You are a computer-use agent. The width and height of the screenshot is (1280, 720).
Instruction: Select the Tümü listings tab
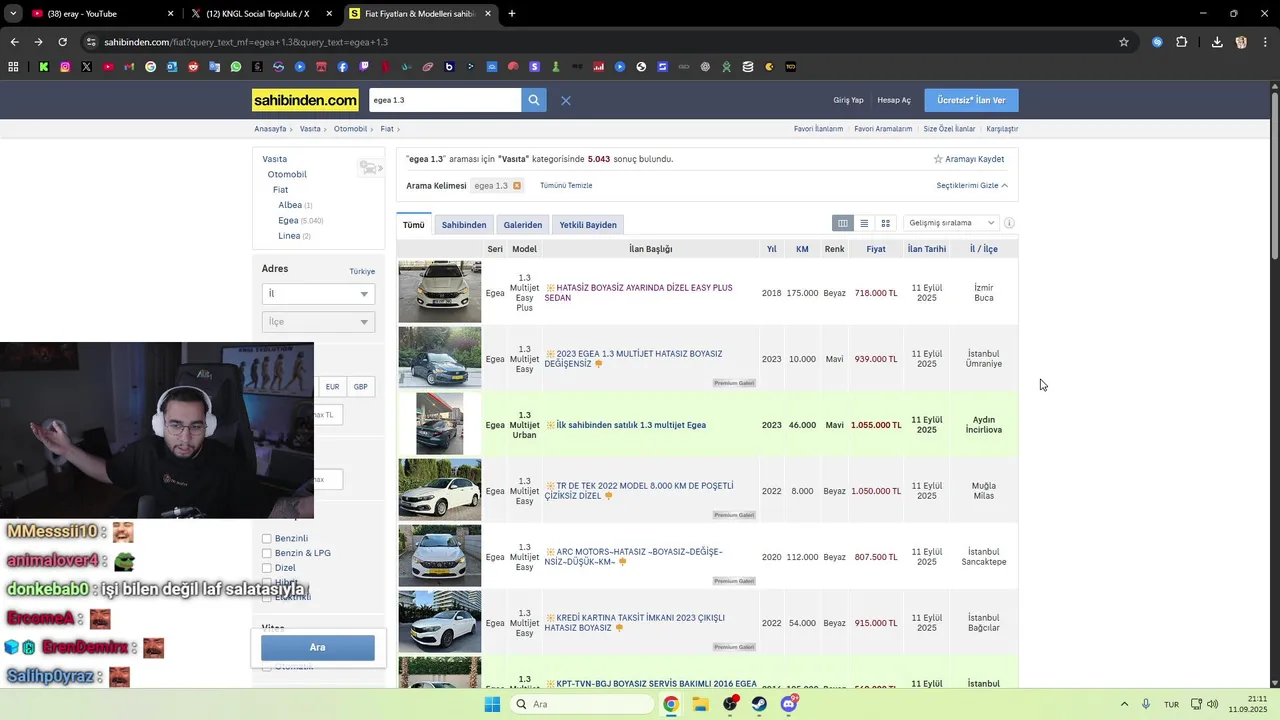(x=414, y=225)
